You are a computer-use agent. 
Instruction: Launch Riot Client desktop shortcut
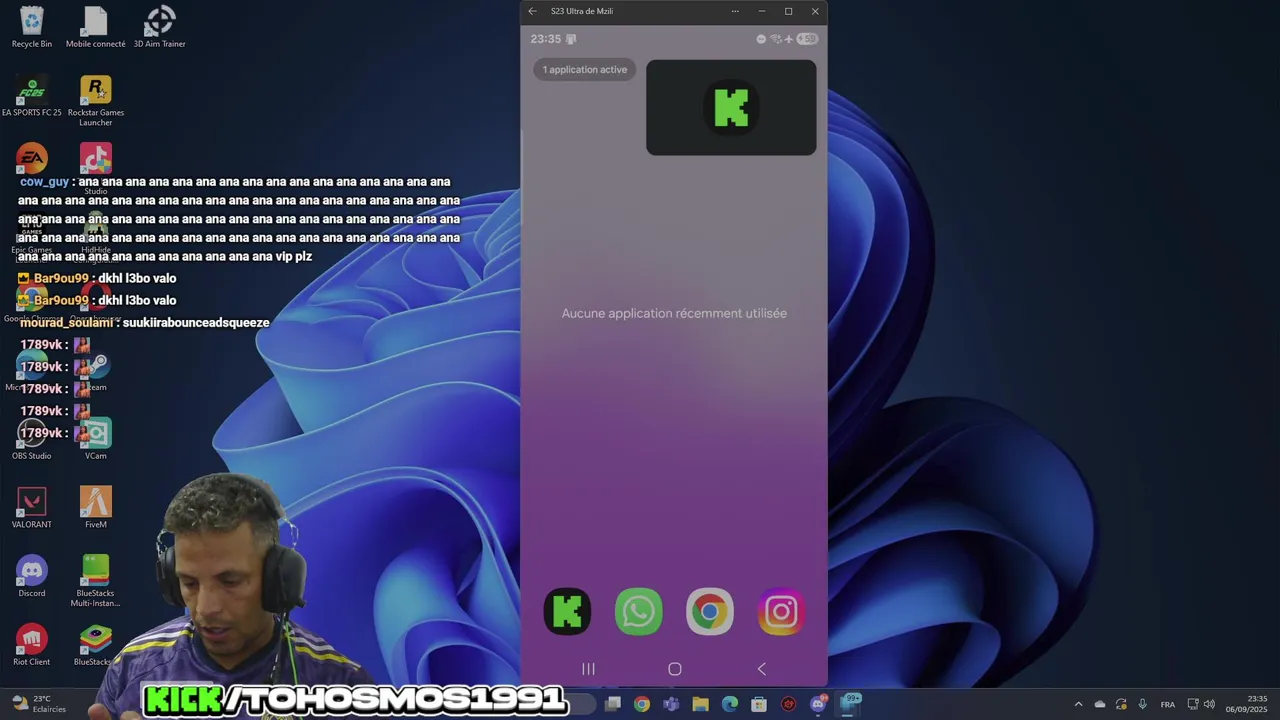[32, 646]
